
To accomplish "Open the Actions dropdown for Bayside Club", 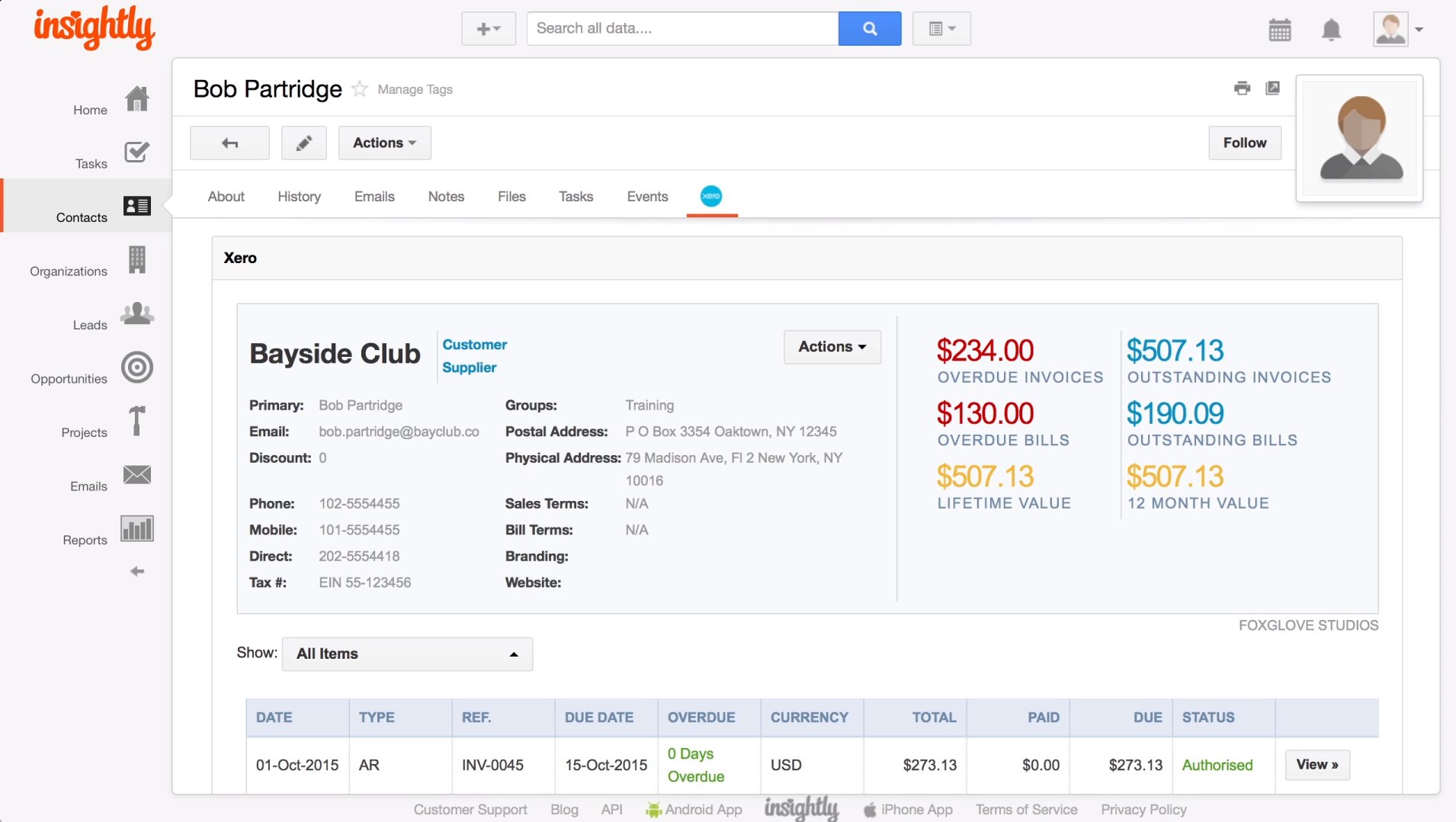I will click(x=832, y=347).
